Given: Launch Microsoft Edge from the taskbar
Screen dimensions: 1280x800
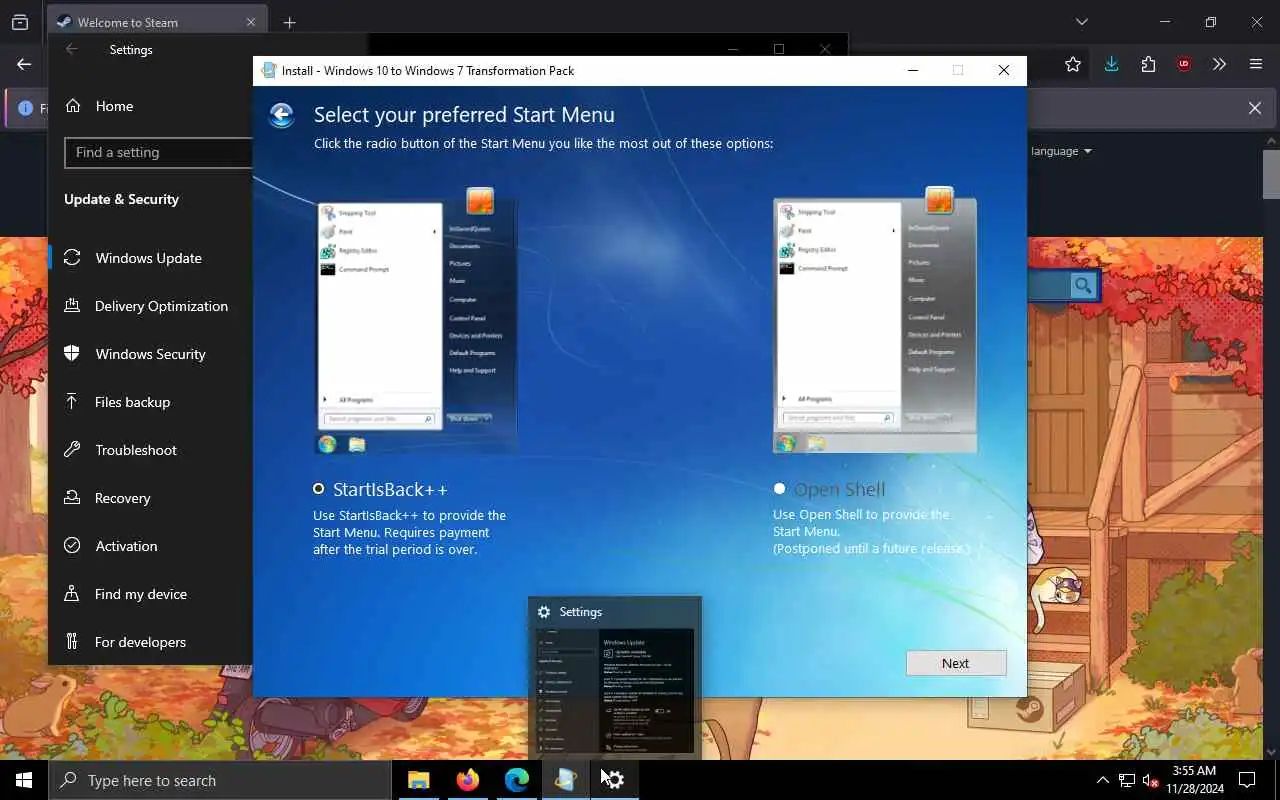Looking at the screenshot, I should point(516,780).
